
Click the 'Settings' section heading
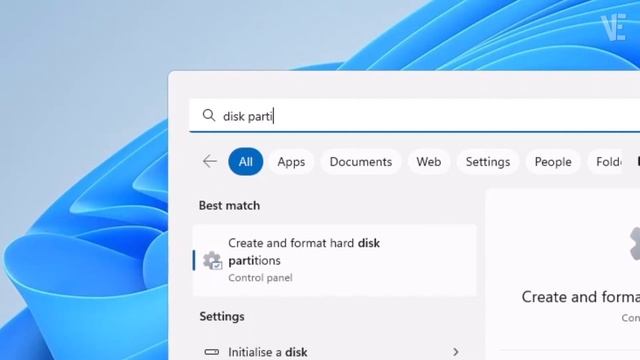(222, 316)
